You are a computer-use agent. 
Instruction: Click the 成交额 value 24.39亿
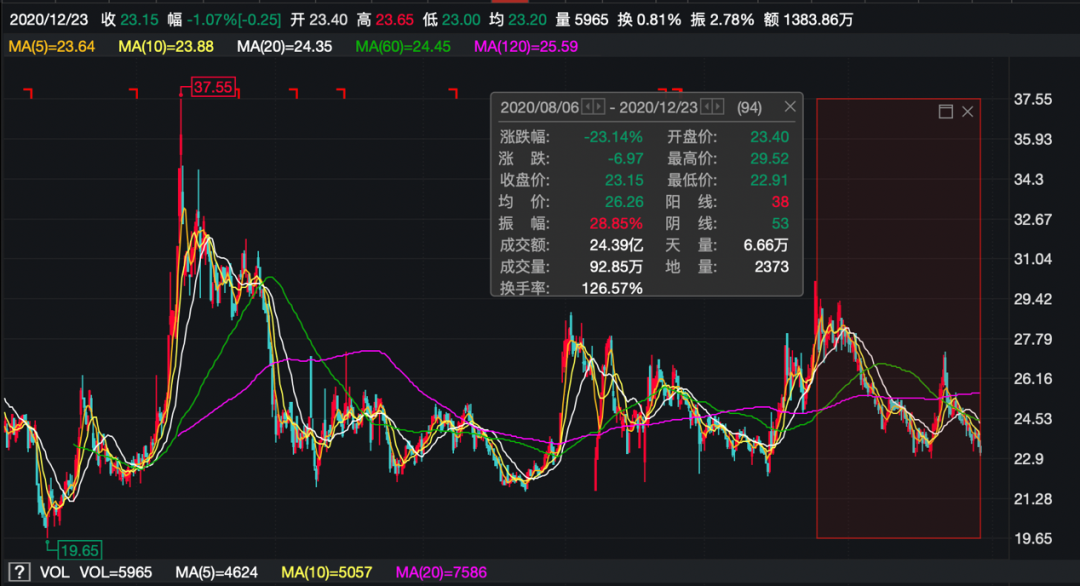(x=616, y=245)
